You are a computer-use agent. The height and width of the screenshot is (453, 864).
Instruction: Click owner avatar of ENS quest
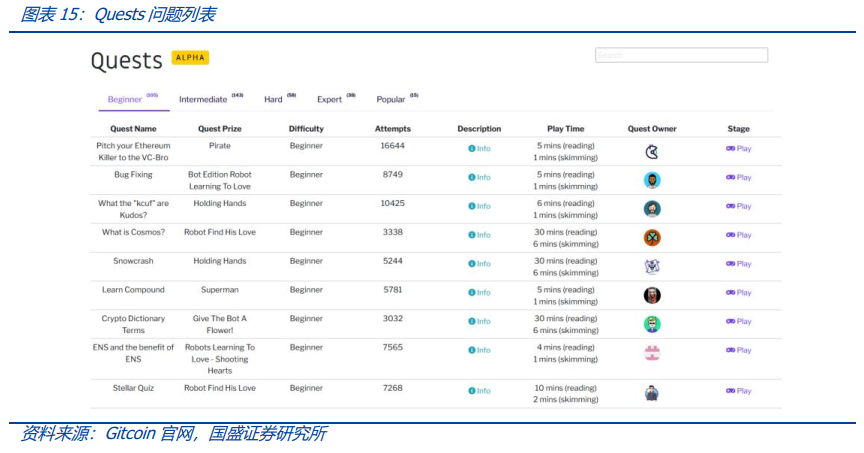(x=652, y=353)
